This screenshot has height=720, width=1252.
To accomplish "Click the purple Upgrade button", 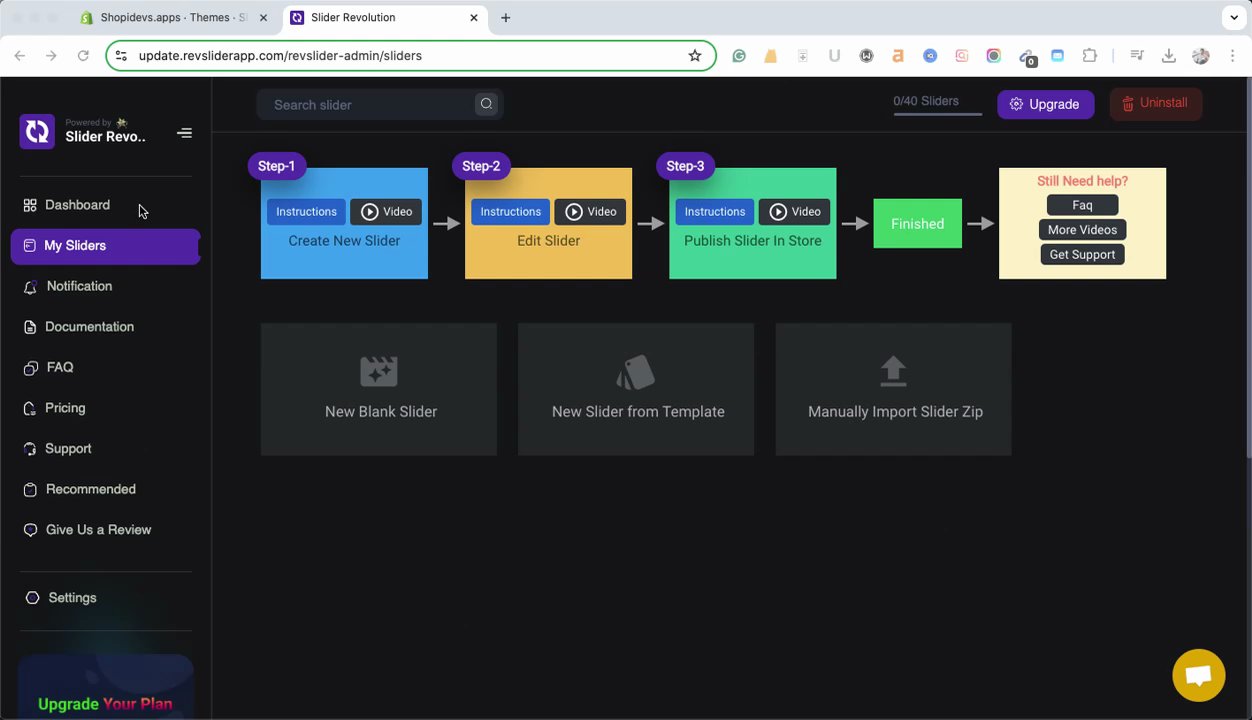I will [x=1045, y=104].
